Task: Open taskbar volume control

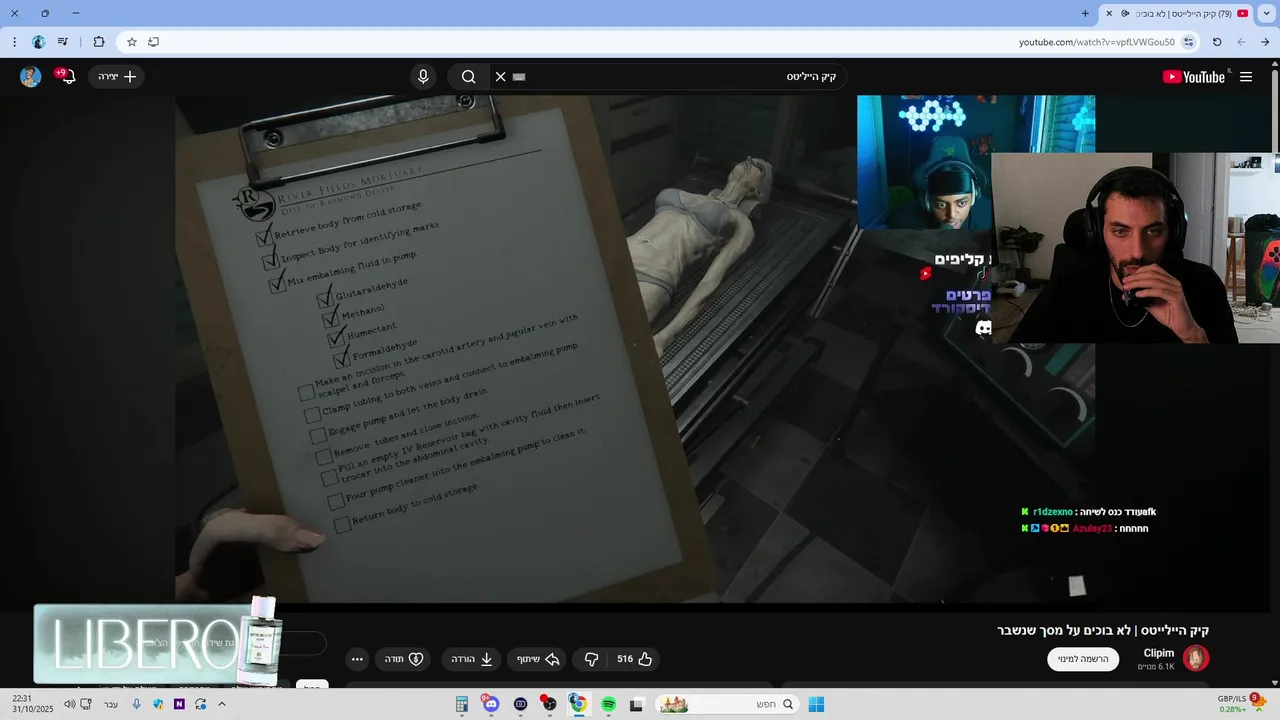Action: (70, 704)
